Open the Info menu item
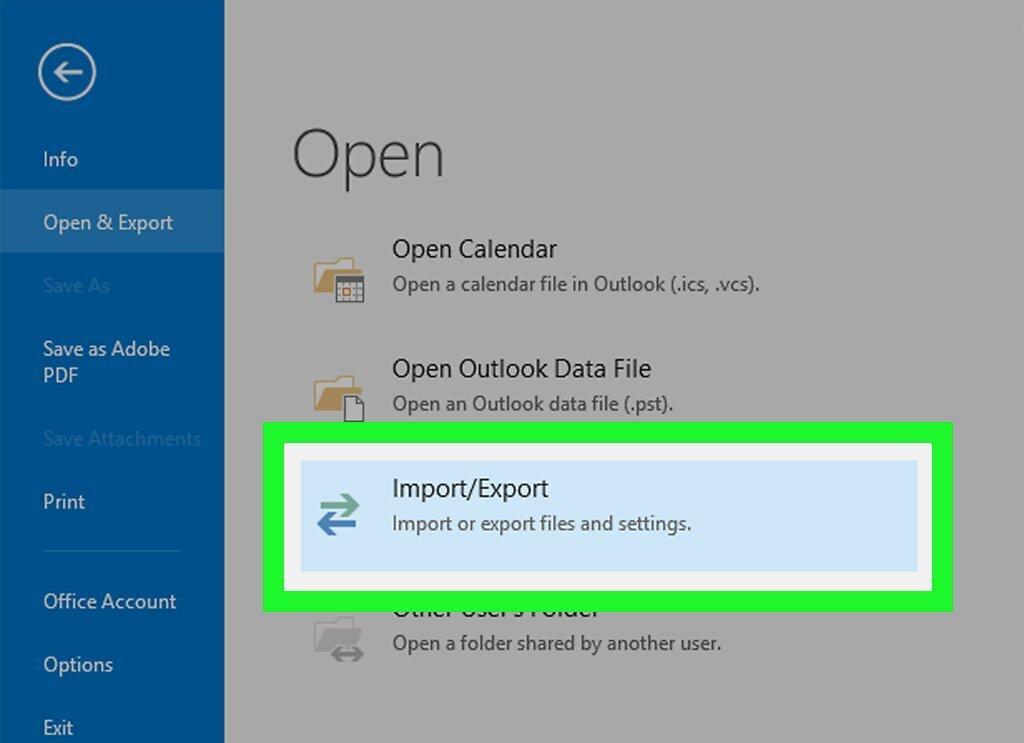 coord(61,159)
